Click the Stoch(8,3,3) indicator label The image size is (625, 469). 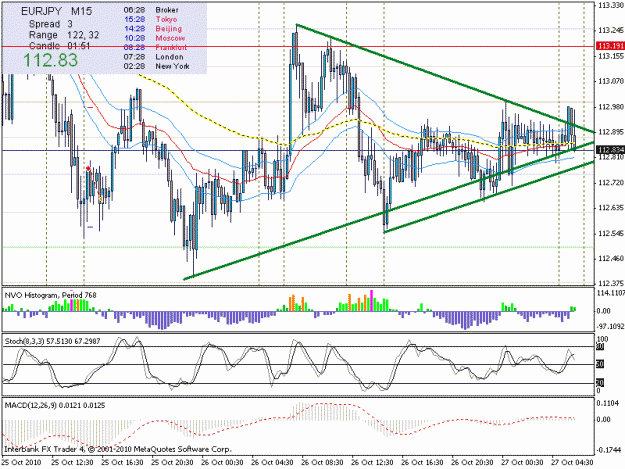tap(52, 341)
